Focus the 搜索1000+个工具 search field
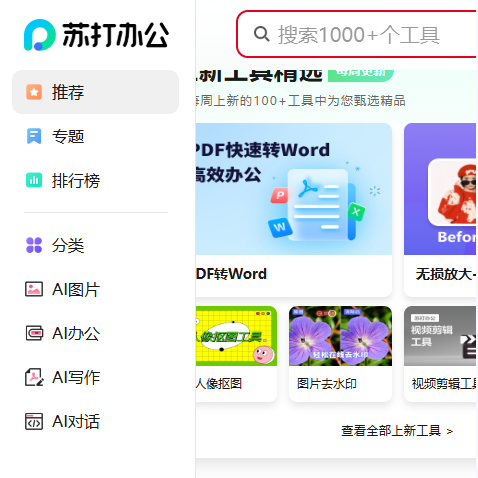Viewport: 478px width, 478px height. click(357, 34)
